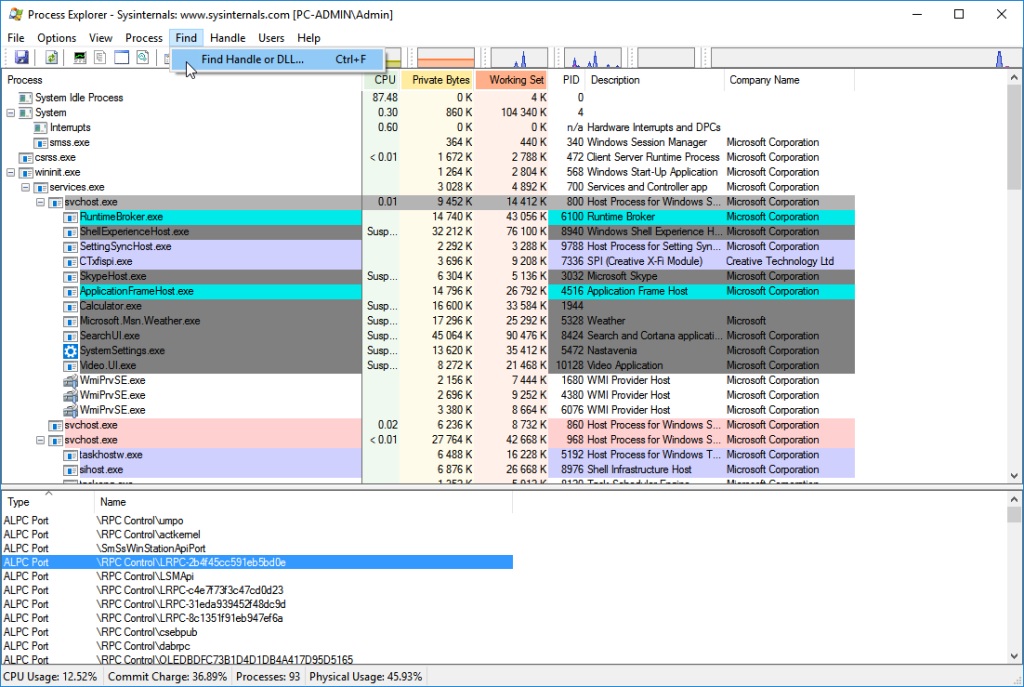Select the RuntimeBroker.exe process row
This screenshot has height=687, width=1024.
tap(122, 217)
